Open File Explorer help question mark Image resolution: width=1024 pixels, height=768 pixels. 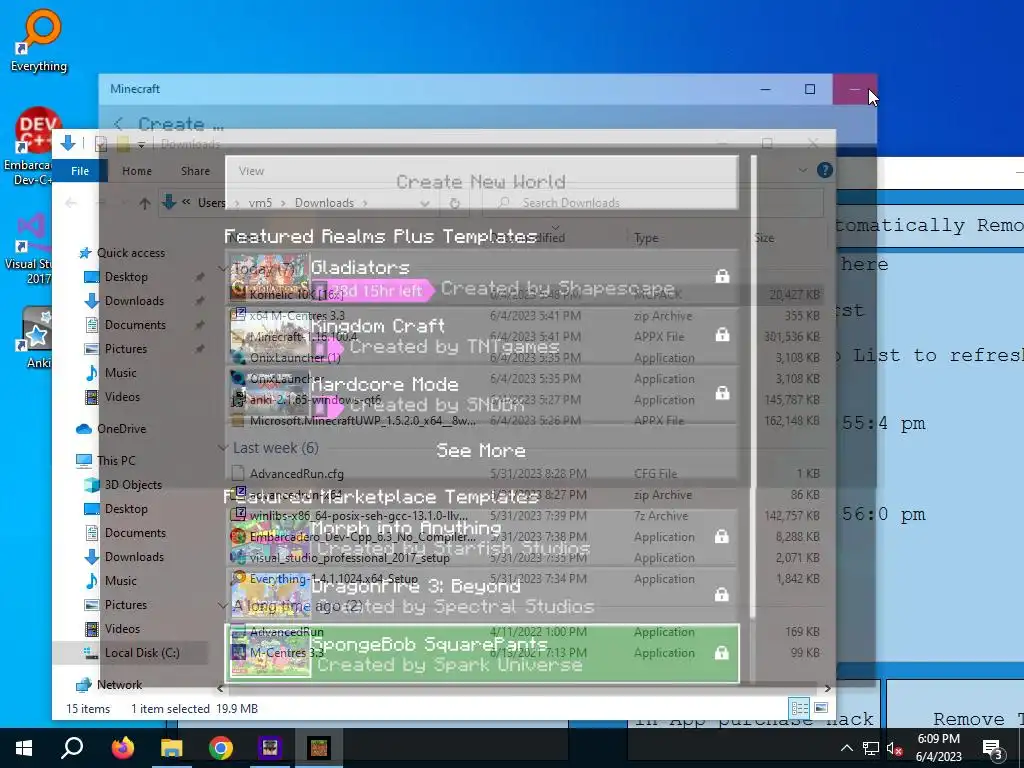tap(825, 170)
